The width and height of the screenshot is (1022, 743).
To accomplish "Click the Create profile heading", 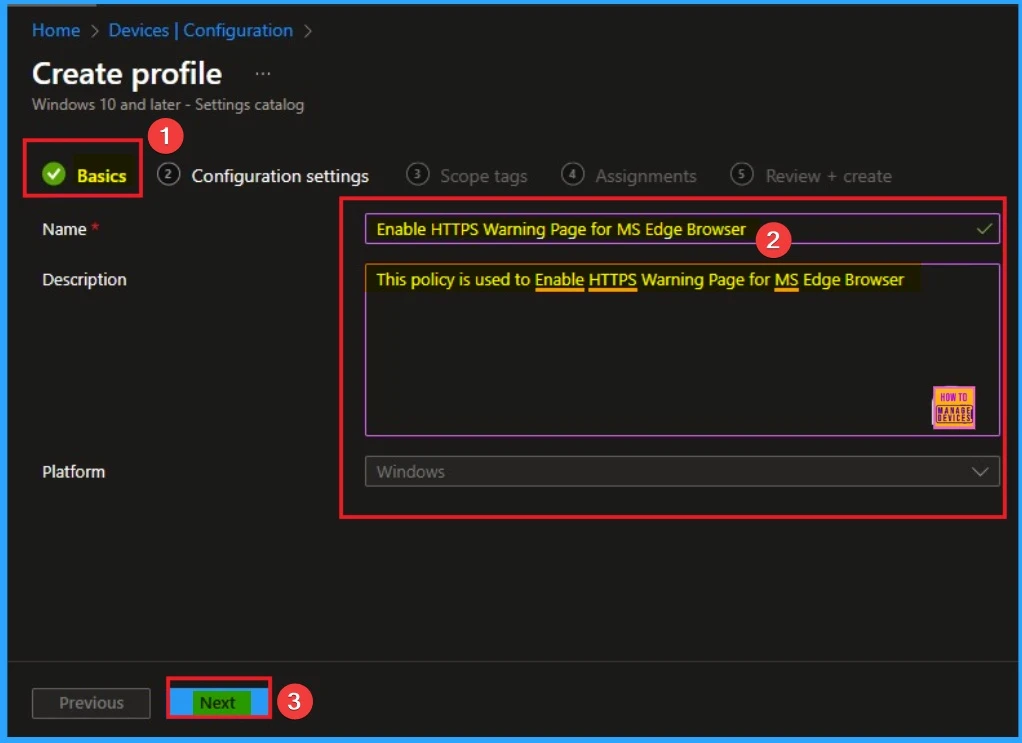I will [x=127, y=74].
